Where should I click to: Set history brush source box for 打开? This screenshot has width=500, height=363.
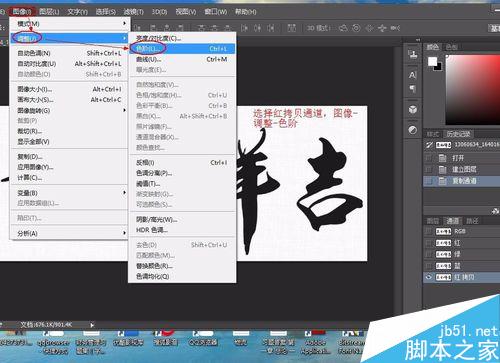tap(429, 158)
